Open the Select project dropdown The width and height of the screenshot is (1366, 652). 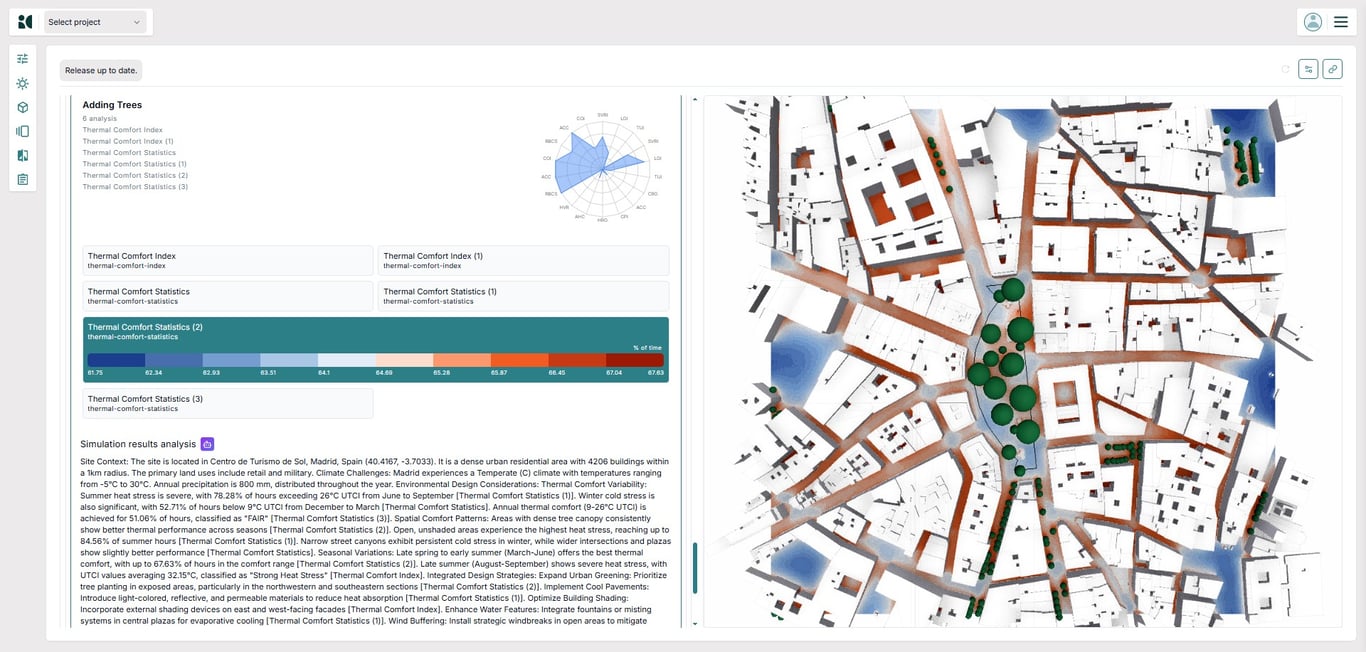(x=95, y=22)
